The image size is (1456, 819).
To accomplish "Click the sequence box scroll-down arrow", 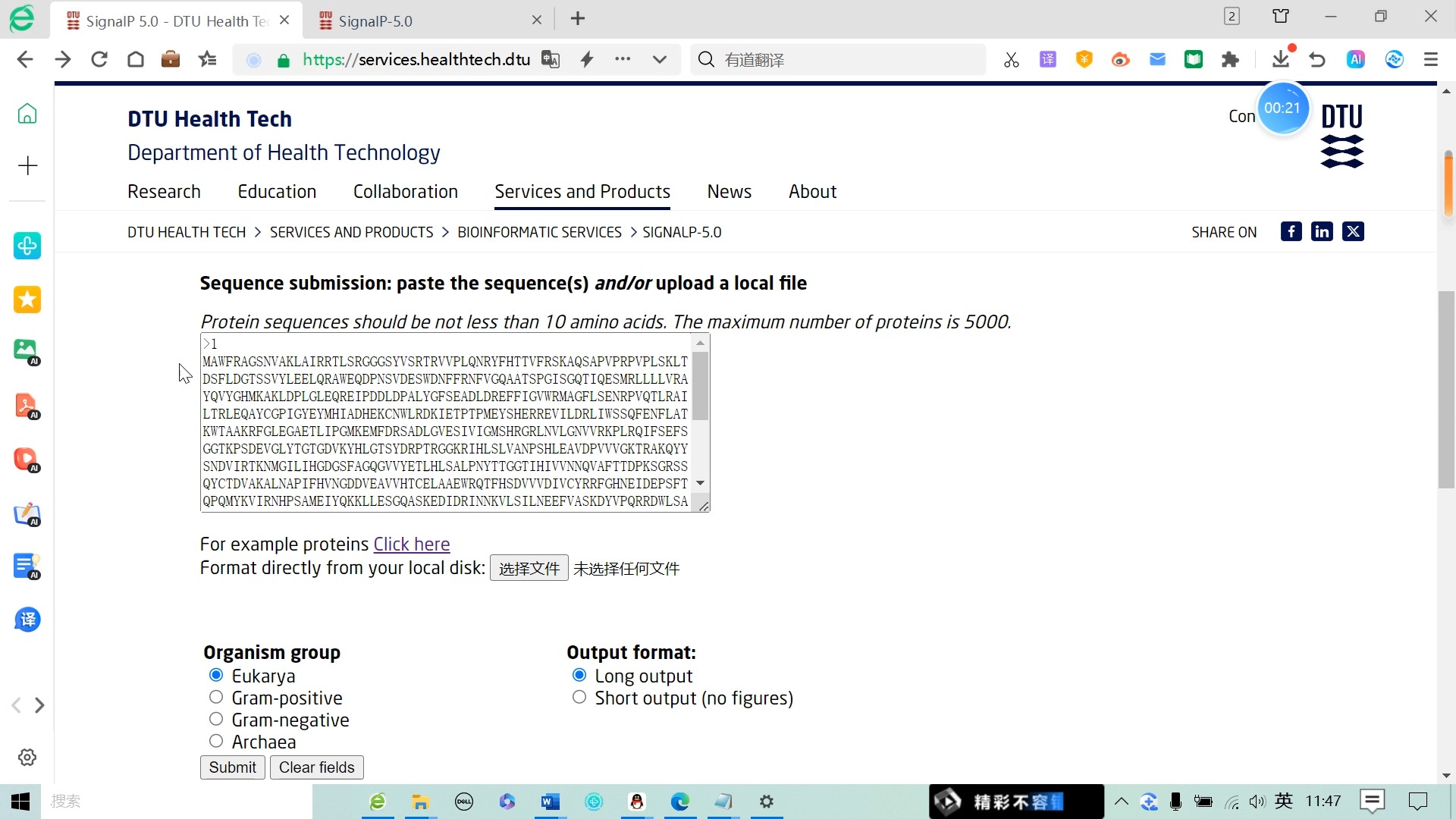I will point(700,483).
